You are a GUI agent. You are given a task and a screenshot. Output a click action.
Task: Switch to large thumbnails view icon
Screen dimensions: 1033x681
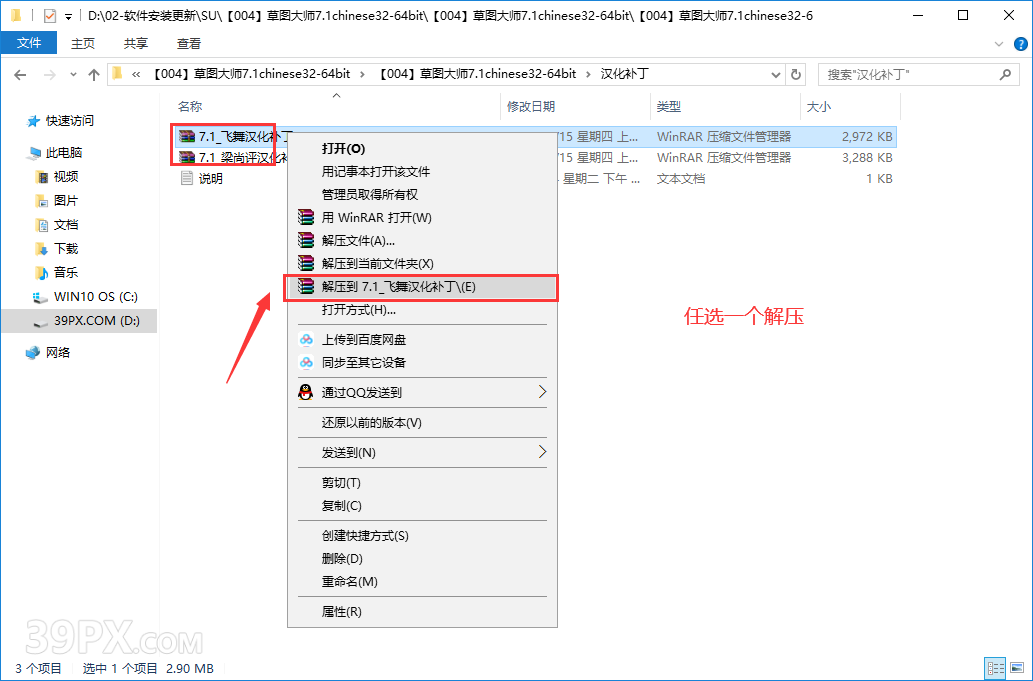pyautogui.click(x=1017, y=667)
